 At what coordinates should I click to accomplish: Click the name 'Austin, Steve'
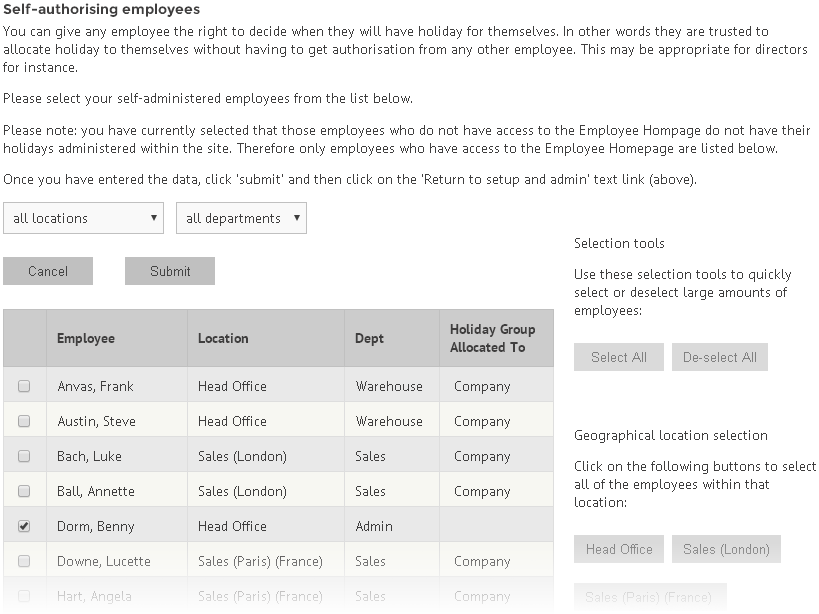coord(97,421)
